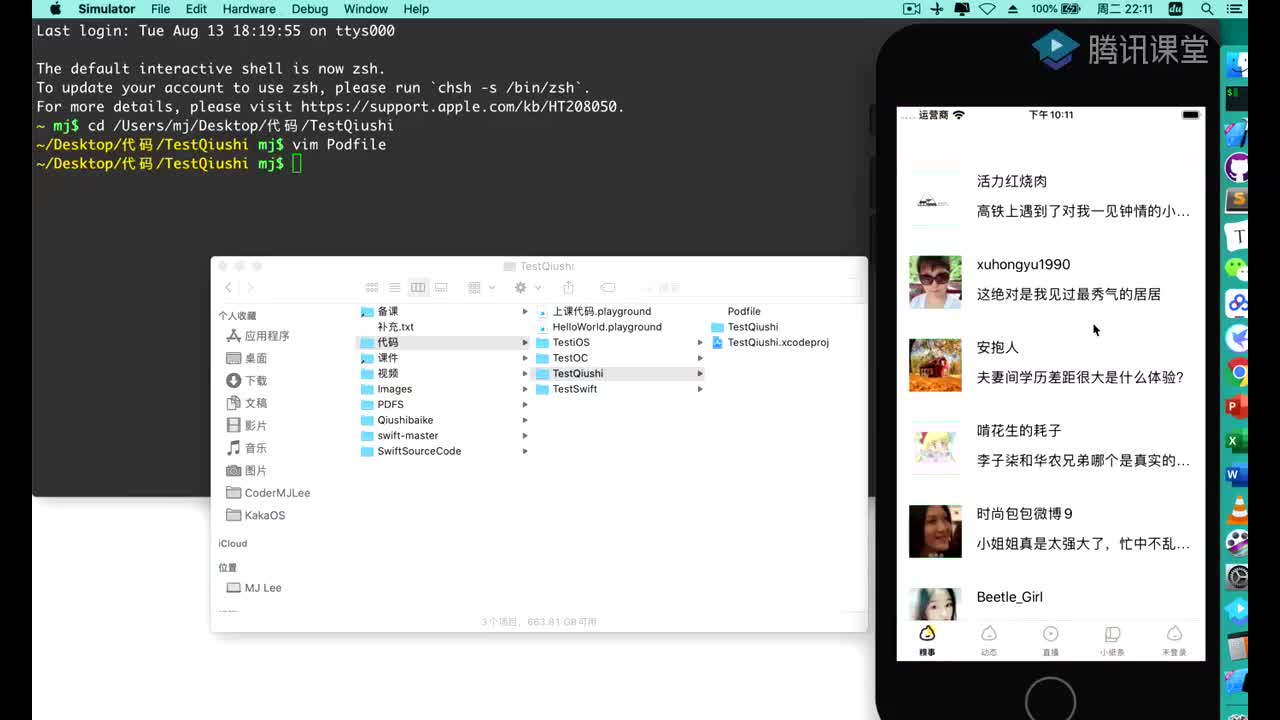Screen dimensions: 1280x720
Task: Open the post by 活力红烧肉
Action: (x=1050, y=197)
